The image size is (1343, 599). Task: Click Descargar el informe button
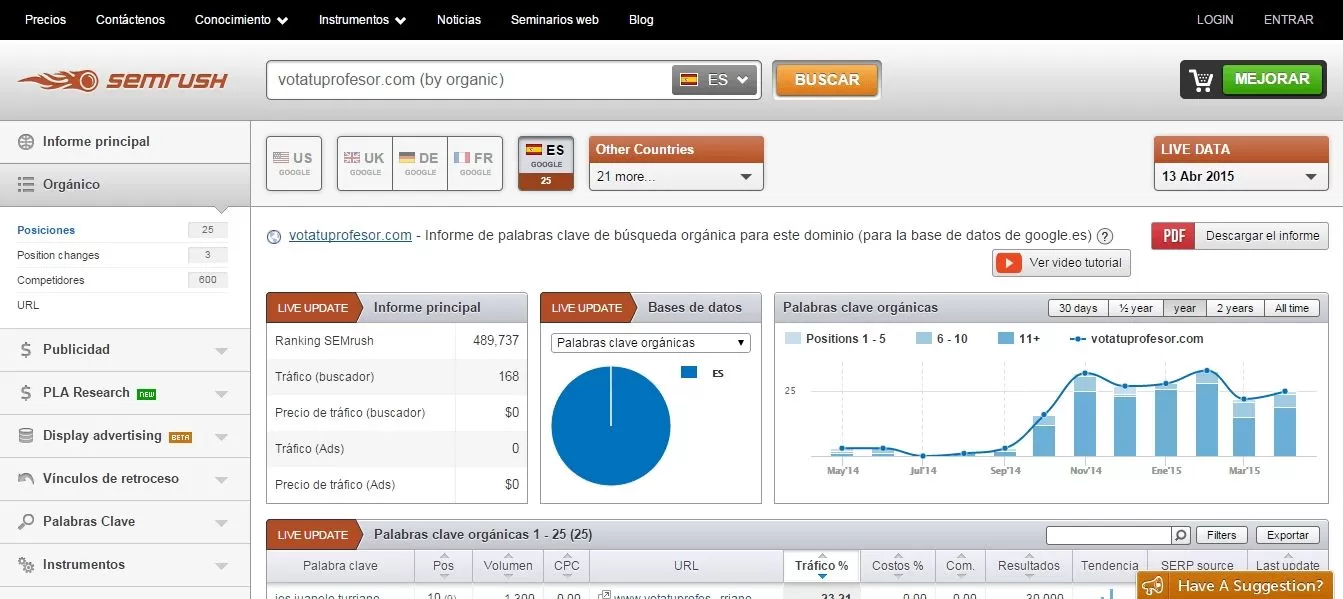1262,236
